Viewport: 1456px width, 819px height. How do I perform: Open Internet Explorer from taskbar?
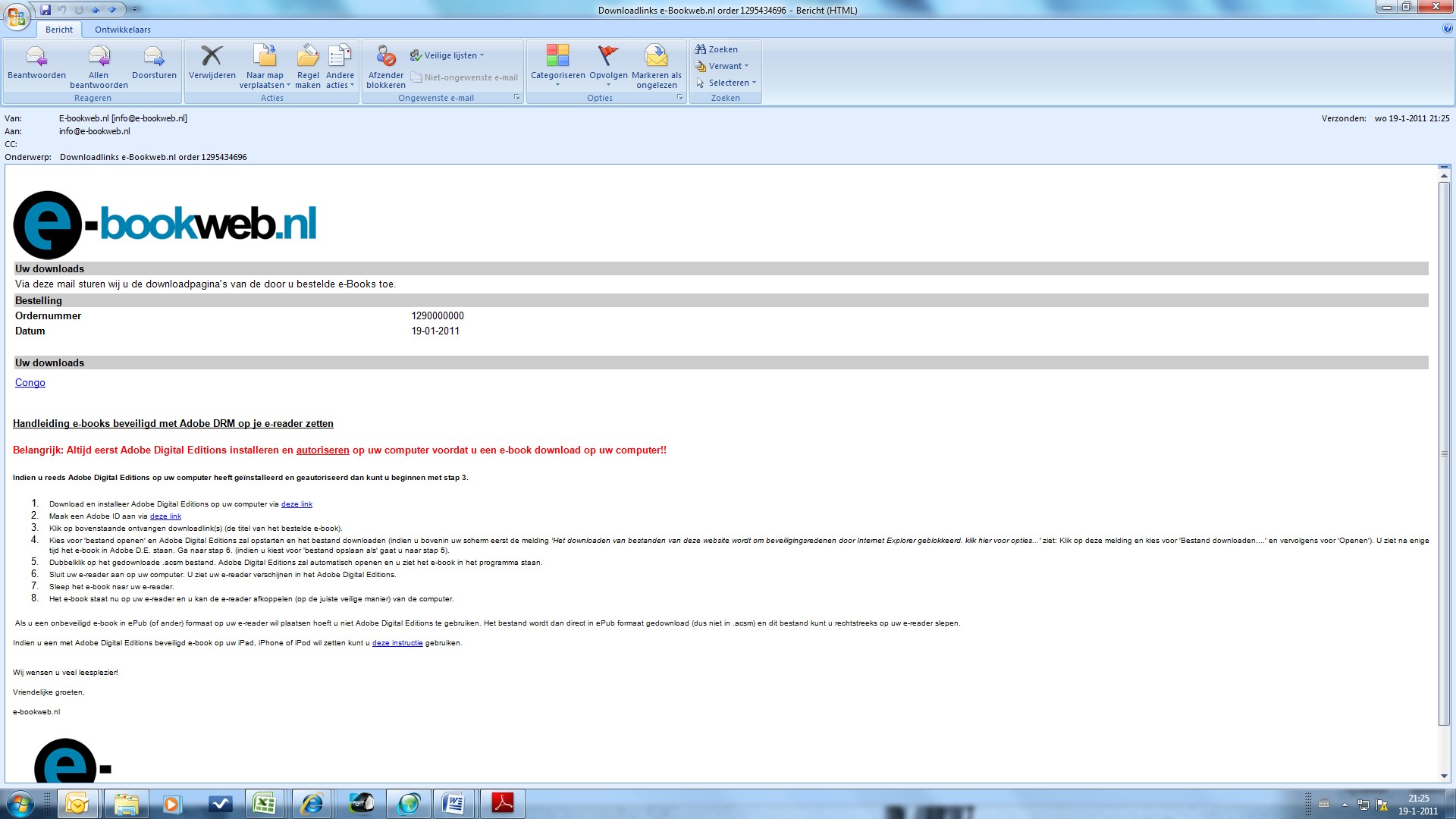pyautogui.click(x=312, y=804)
